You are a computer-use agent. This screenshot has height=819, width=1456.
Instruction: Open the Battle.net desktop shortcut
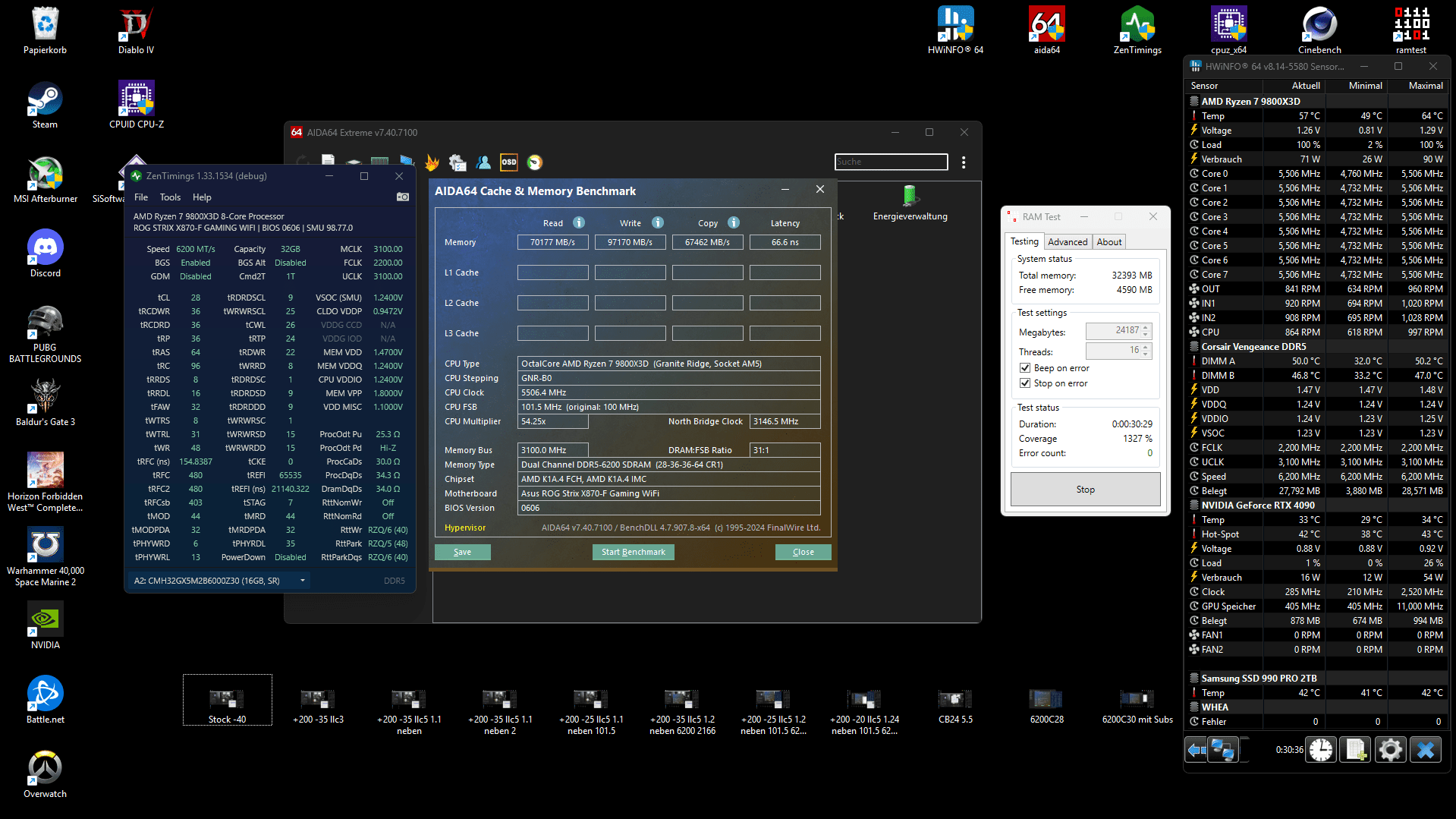tap(46, 700)
